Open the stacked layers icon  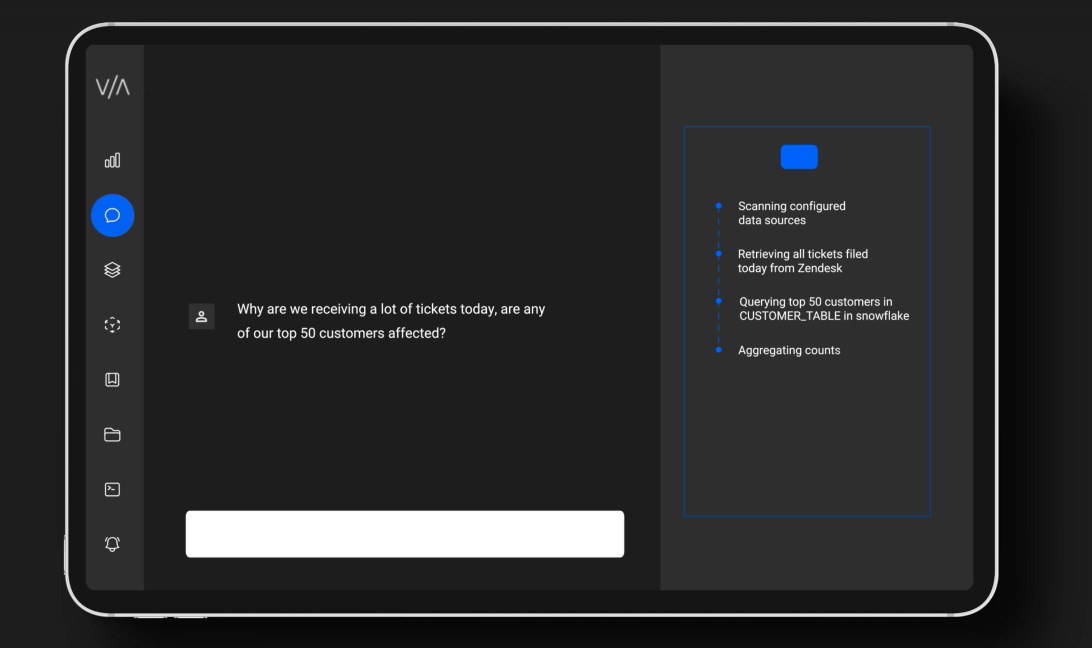[112, 270]
